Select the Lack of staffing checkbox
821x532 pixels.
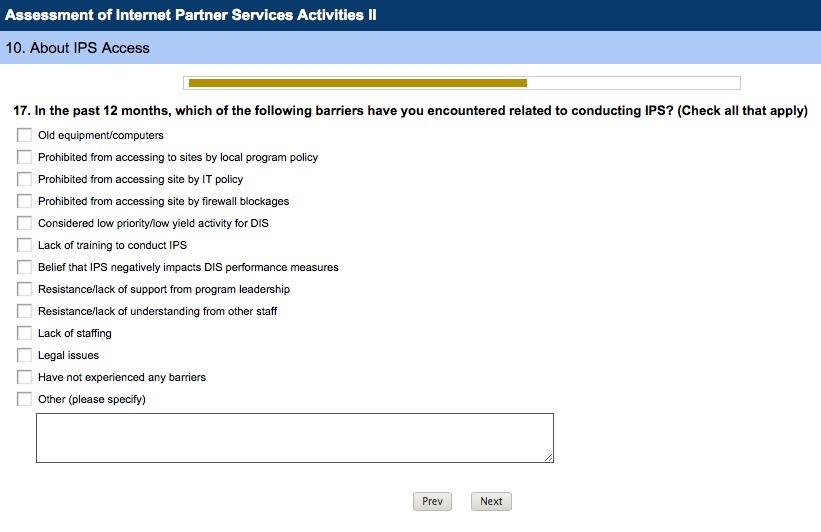pos(24,333)
